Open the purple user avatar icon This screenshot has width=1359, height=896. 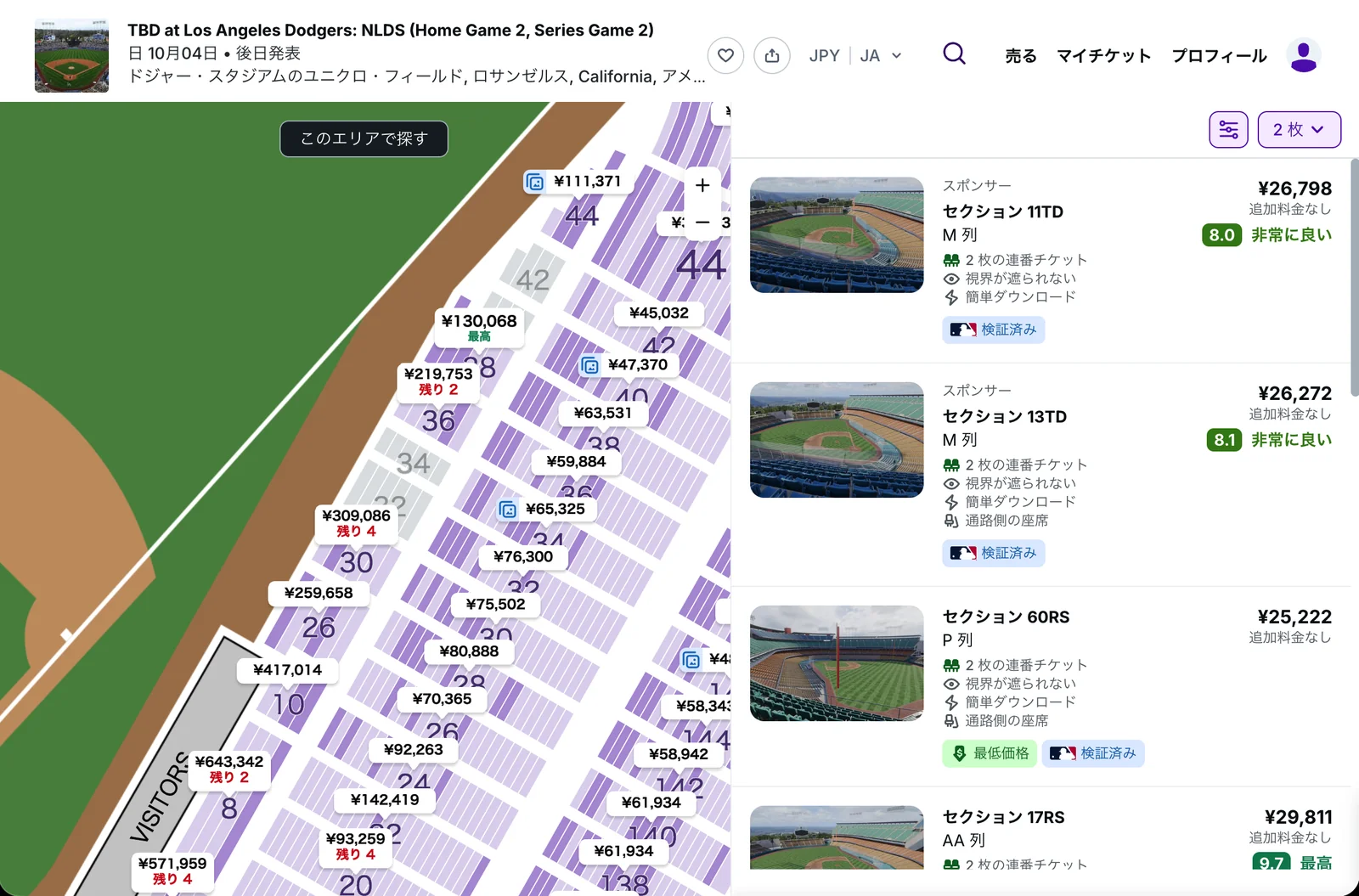[1303, 55]
